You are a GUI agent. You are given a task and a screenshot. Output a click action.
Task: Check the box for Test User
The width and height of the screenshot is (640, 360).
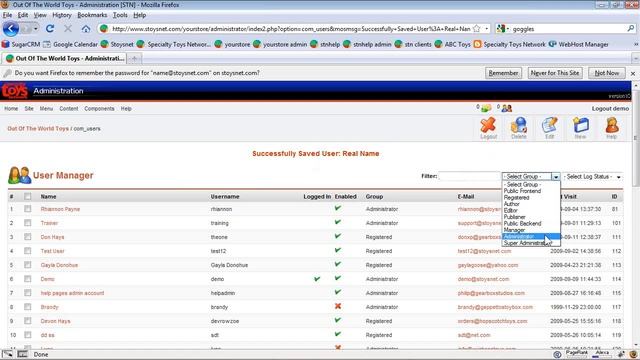click(27, 251)
